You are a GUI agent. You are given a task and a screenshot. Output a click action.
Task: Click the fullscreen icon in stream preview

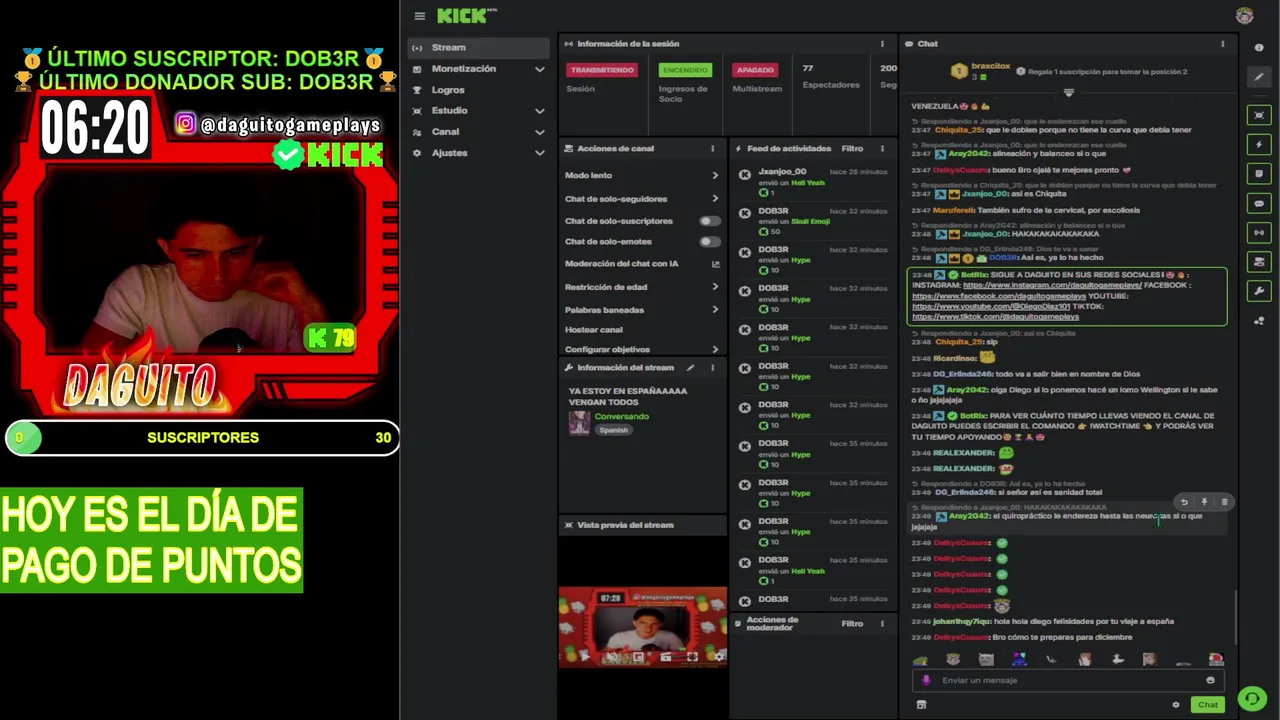[x=692, y=657]
